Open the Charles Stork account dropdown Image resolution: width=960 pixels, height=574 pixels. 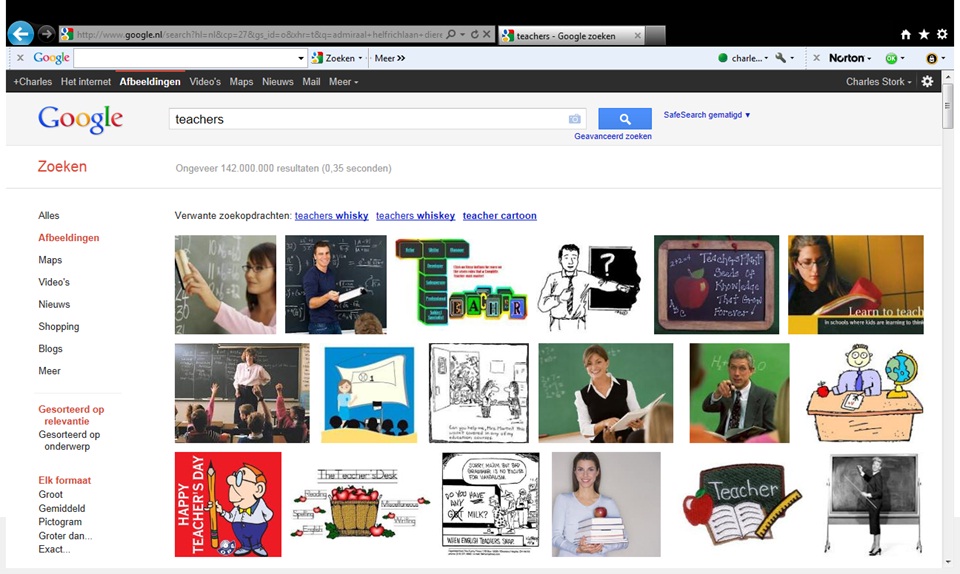coord(879,81)
